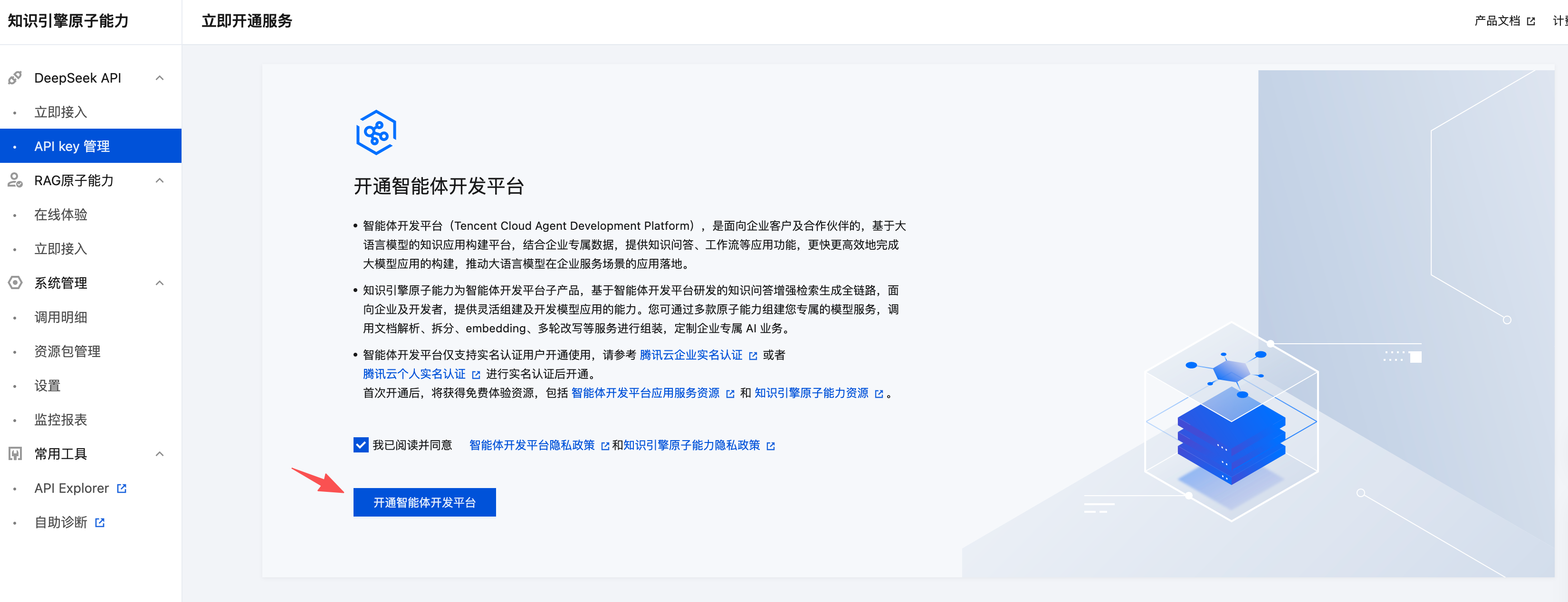Select API key 管理 menu item

pyautogui.click(x=72, y=146)
